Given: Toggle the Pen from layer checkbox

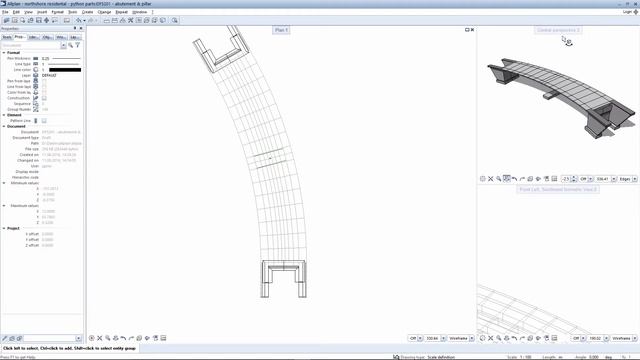Looking at the screenshot, I should 44,81.
